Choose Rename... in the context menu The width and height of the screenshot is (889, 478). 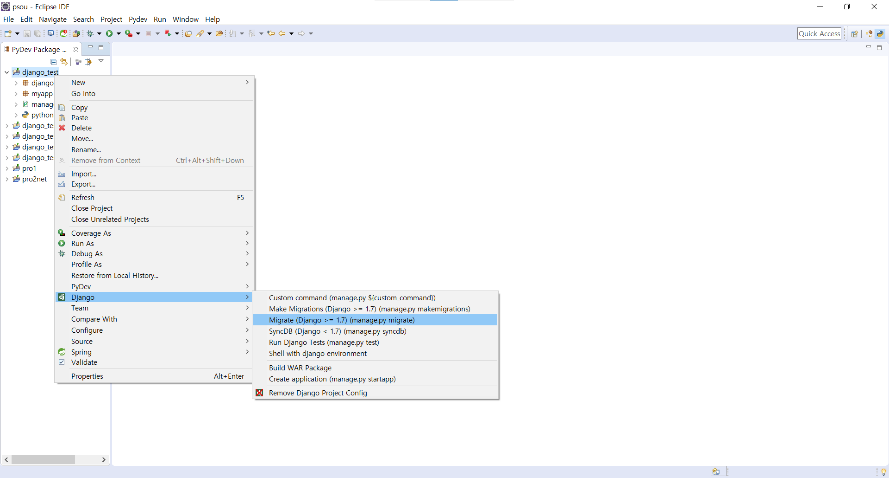coord(154,150)
